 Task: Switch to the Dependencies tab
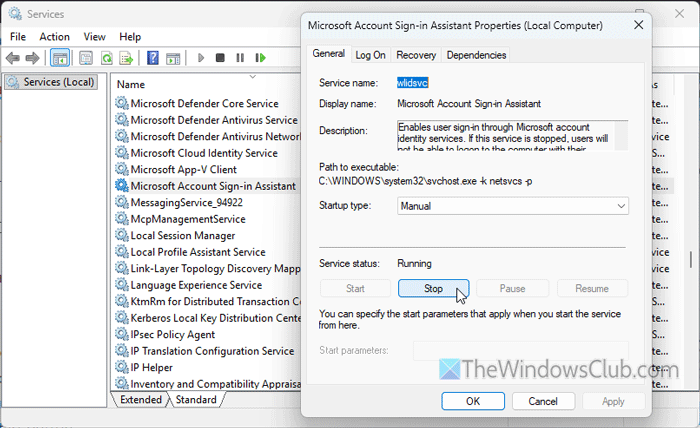point(476,55)
